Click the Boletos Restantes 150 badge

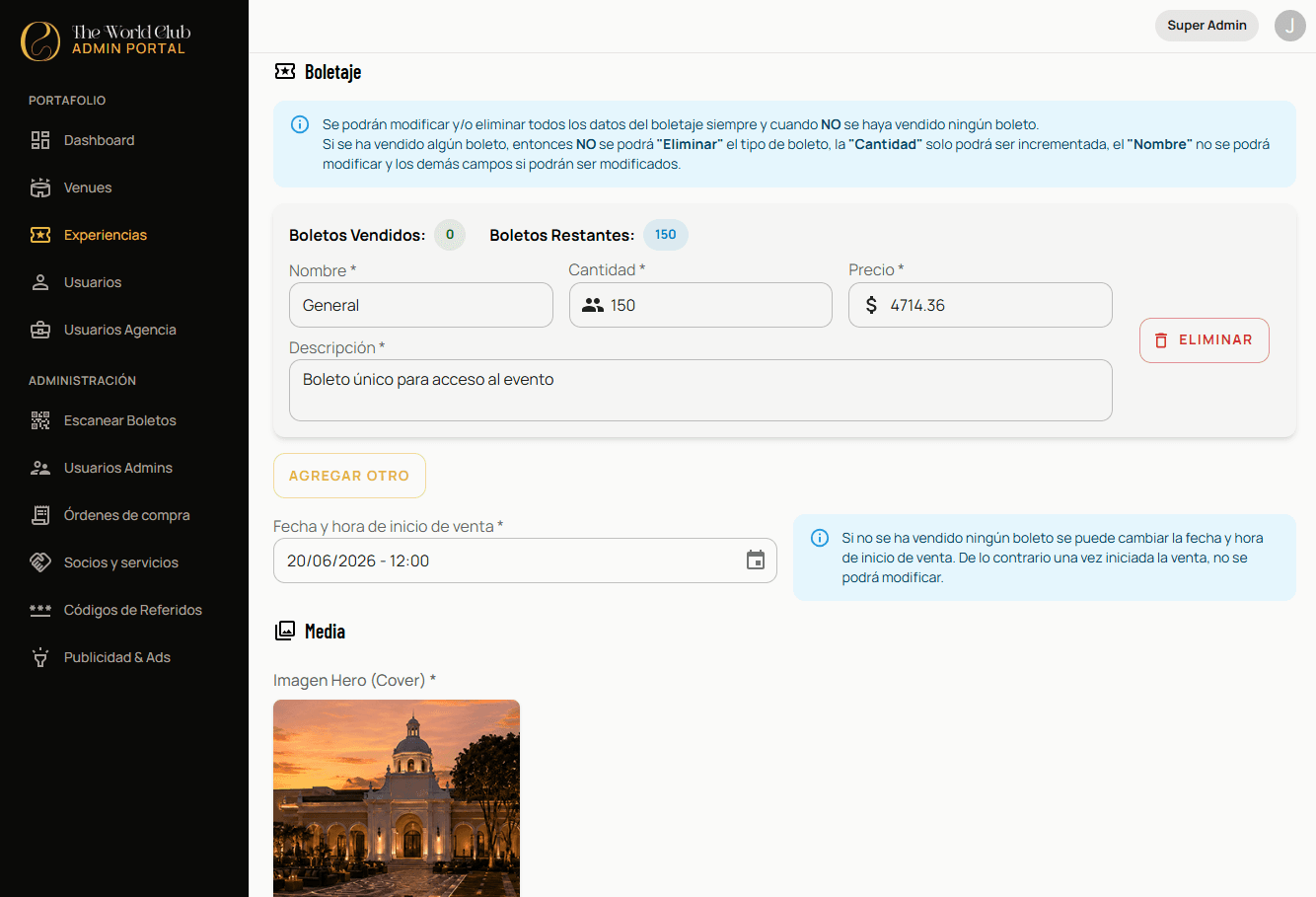[666, 235]
